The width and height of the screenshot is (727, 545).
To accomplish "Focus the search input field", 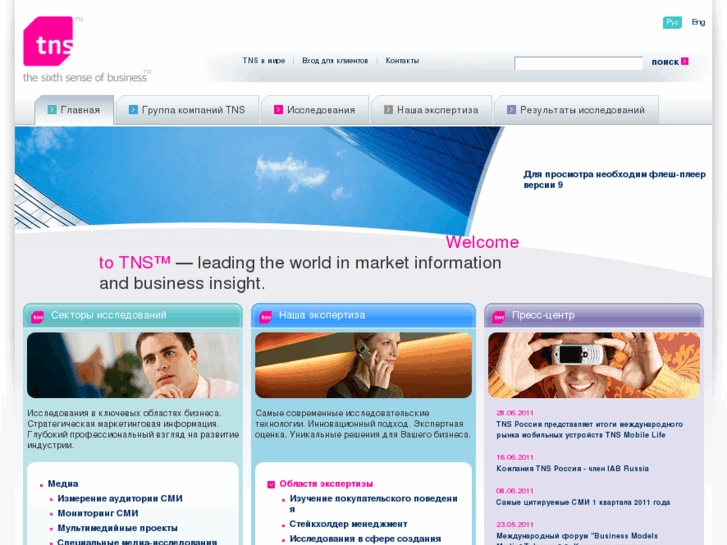I will [x=578, y=63].
